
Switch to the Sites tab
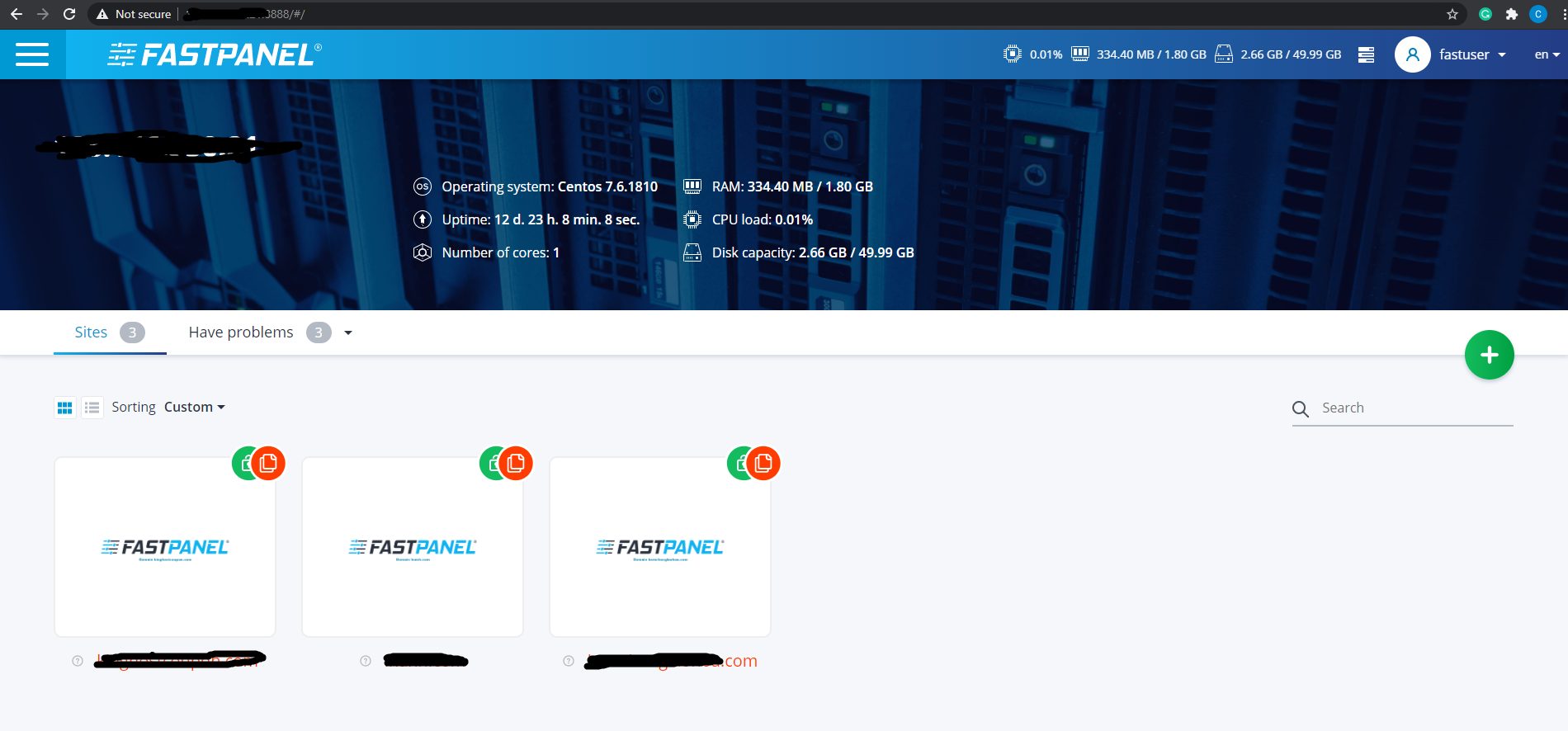pos(110,332)
